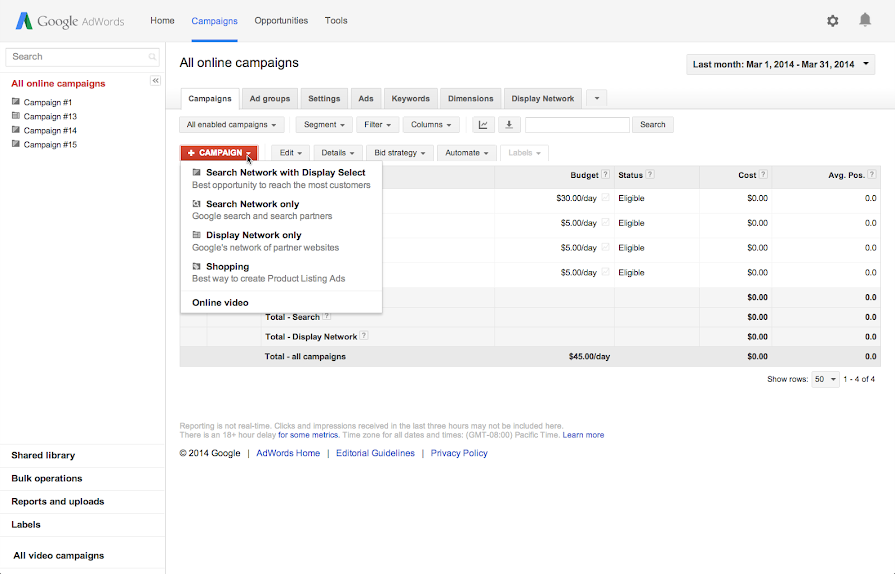Open the Editorial Guidelines link
This screenshot has width=895, height=574.
[375, 453]
